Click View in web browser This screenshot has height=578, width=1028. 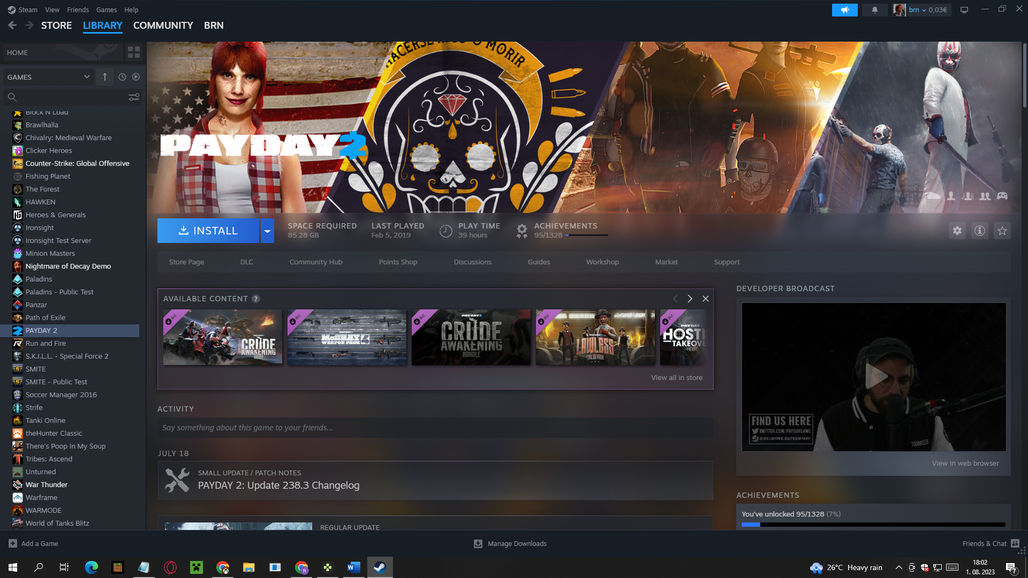[x=966, y=463]
